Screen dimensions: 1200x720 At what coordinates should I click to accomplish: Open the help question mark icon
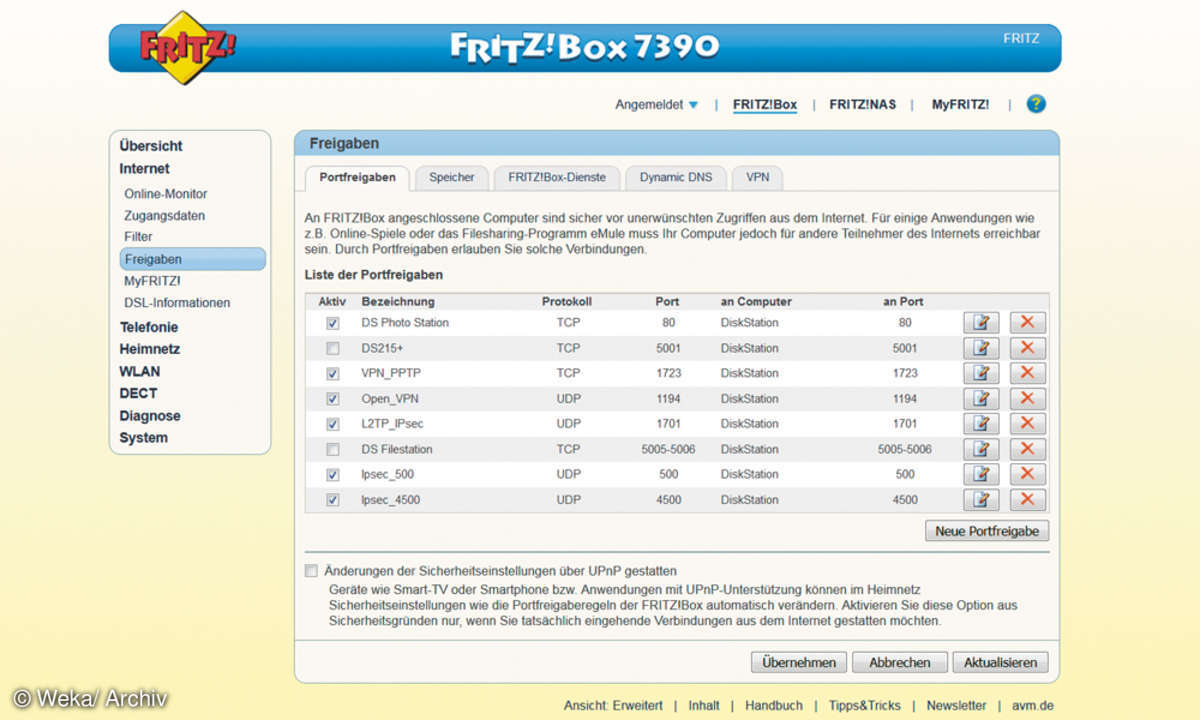tap(1036, 104)
